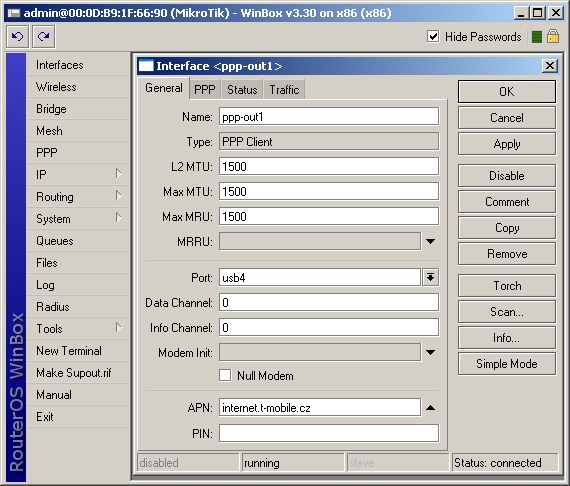Collapse the APN field arrow
This screenshot has height=486, width=570.
(430, 407)
